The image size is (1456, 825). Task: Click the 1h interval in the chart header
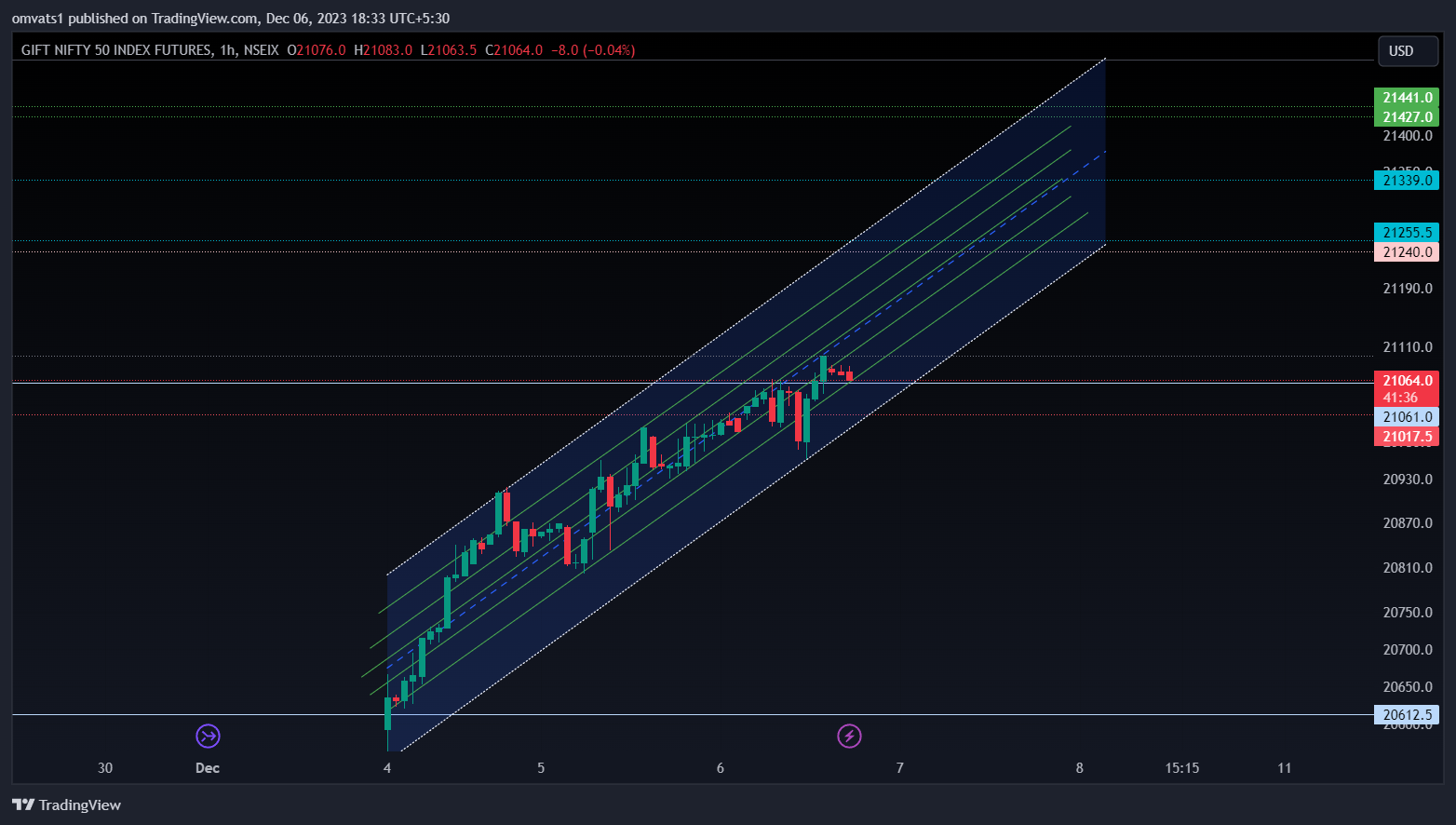[228, 50]
